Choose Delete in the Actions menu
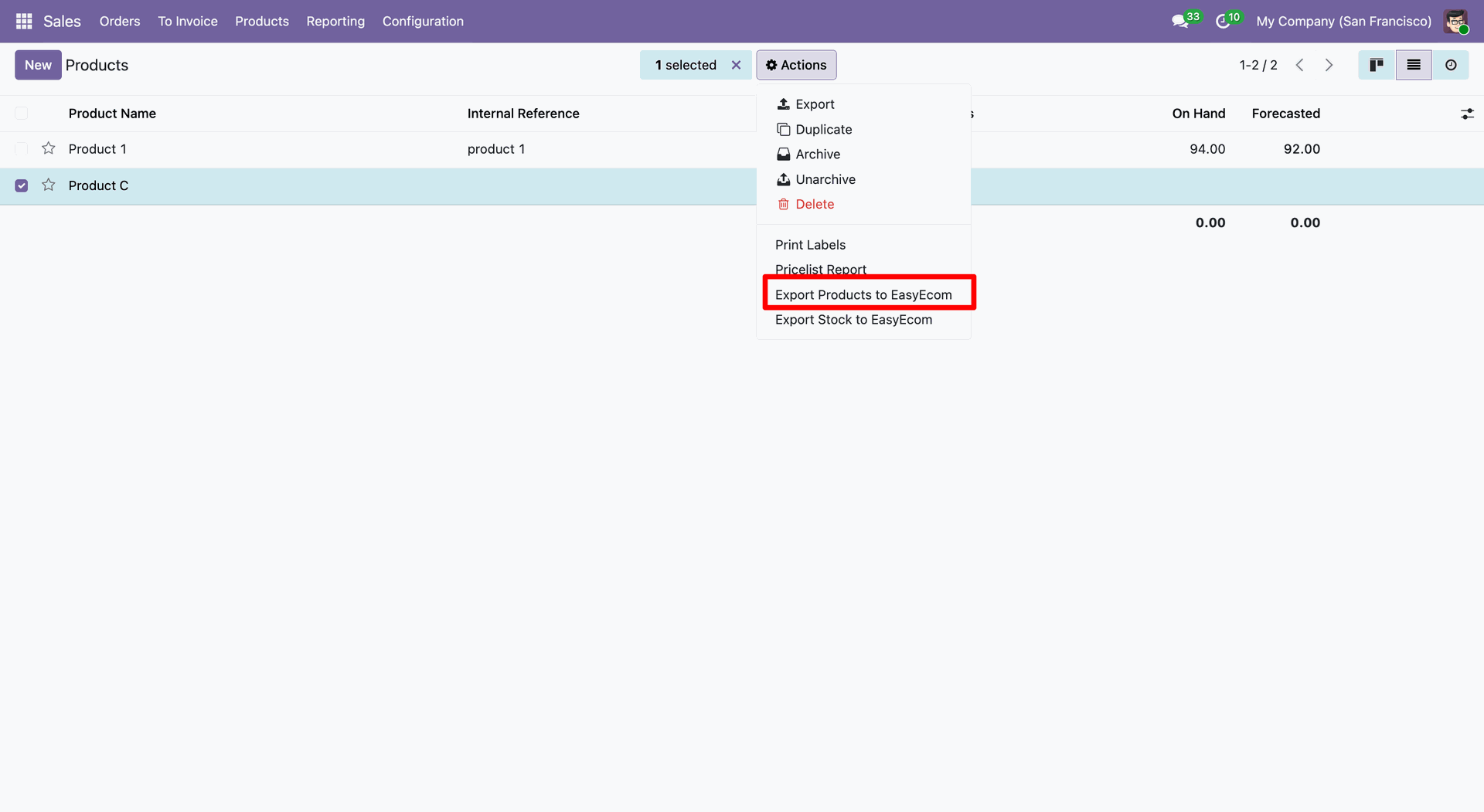The image size is (1484, 812). [863, 204]
